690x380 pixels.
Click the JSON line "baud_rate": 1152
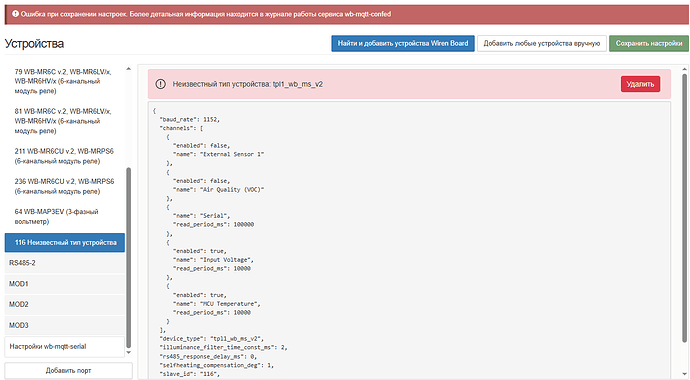(189, 119)
